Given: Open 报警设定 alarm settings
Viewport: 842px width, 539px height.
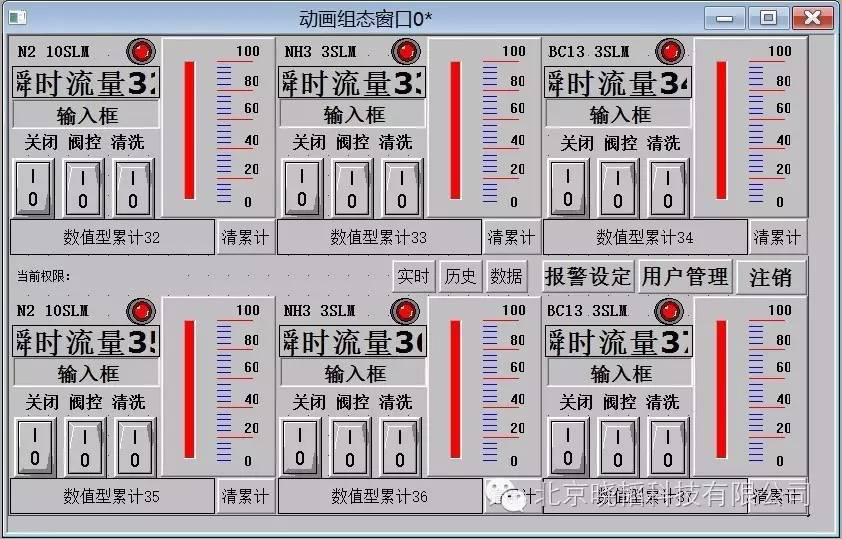Looking at the screenshot, I should [587, 277].
